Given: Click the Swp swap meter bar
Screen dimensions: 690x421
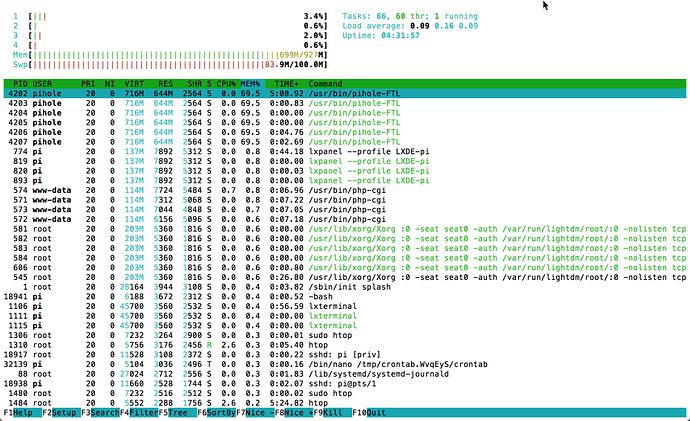Looking at the screenshot, I should point(150,64).
